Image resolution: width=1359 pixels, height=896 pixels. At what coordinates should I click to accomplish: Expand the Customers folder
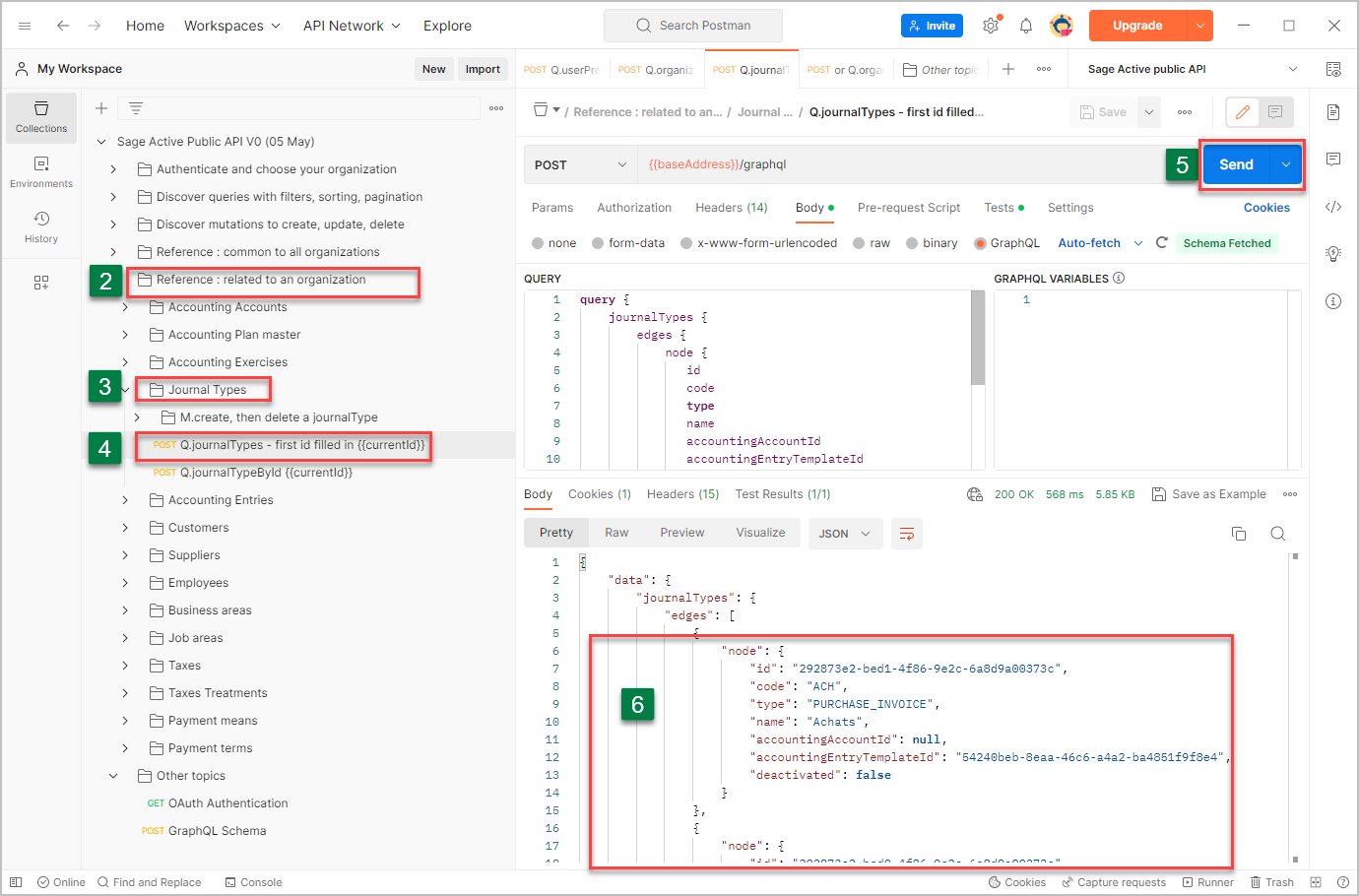[x=125, y=528]
